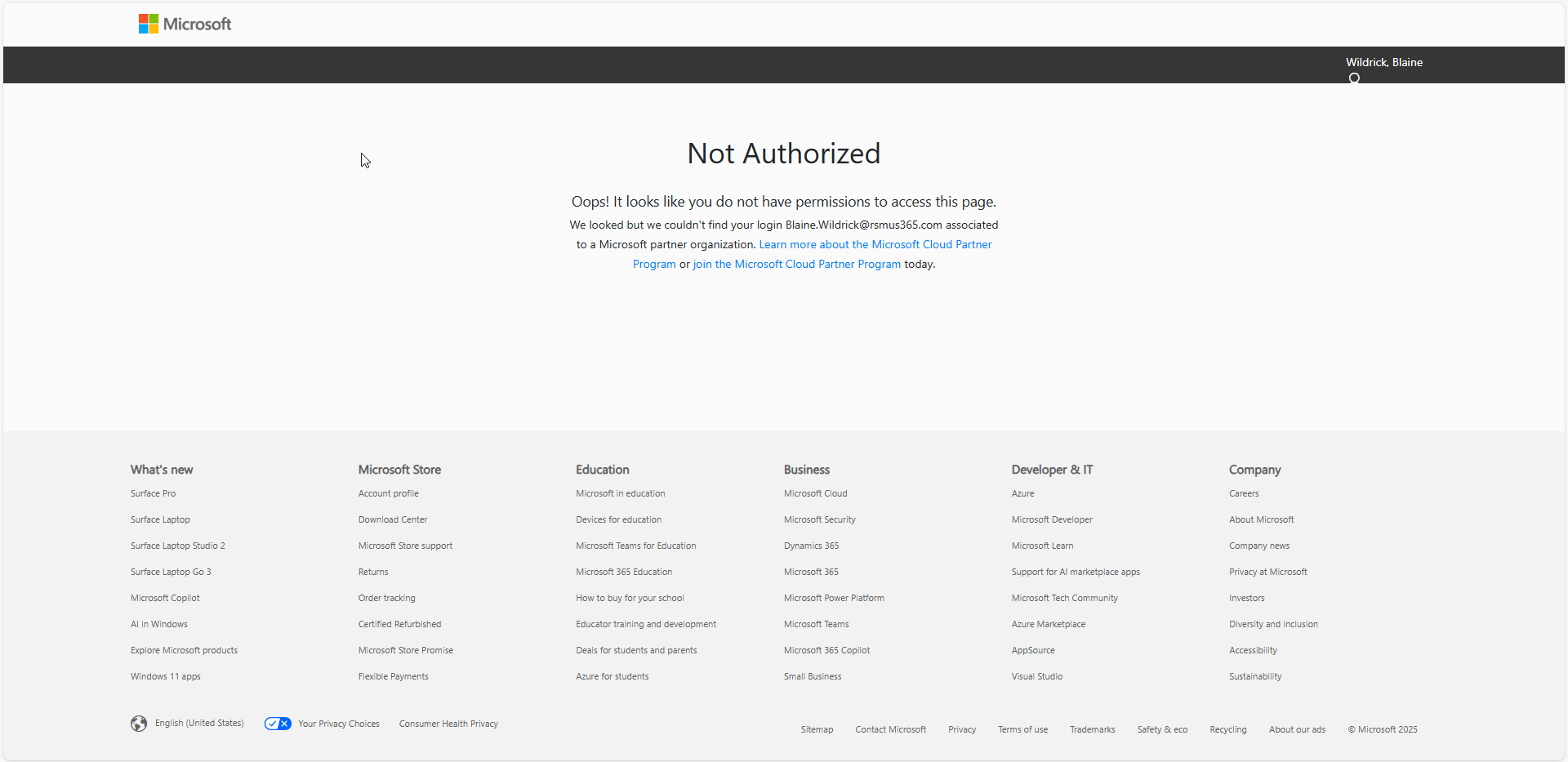Viewport: 1568px width, 762px height.
Task: Open AppSource link
Action: (x=1033, y=650)
